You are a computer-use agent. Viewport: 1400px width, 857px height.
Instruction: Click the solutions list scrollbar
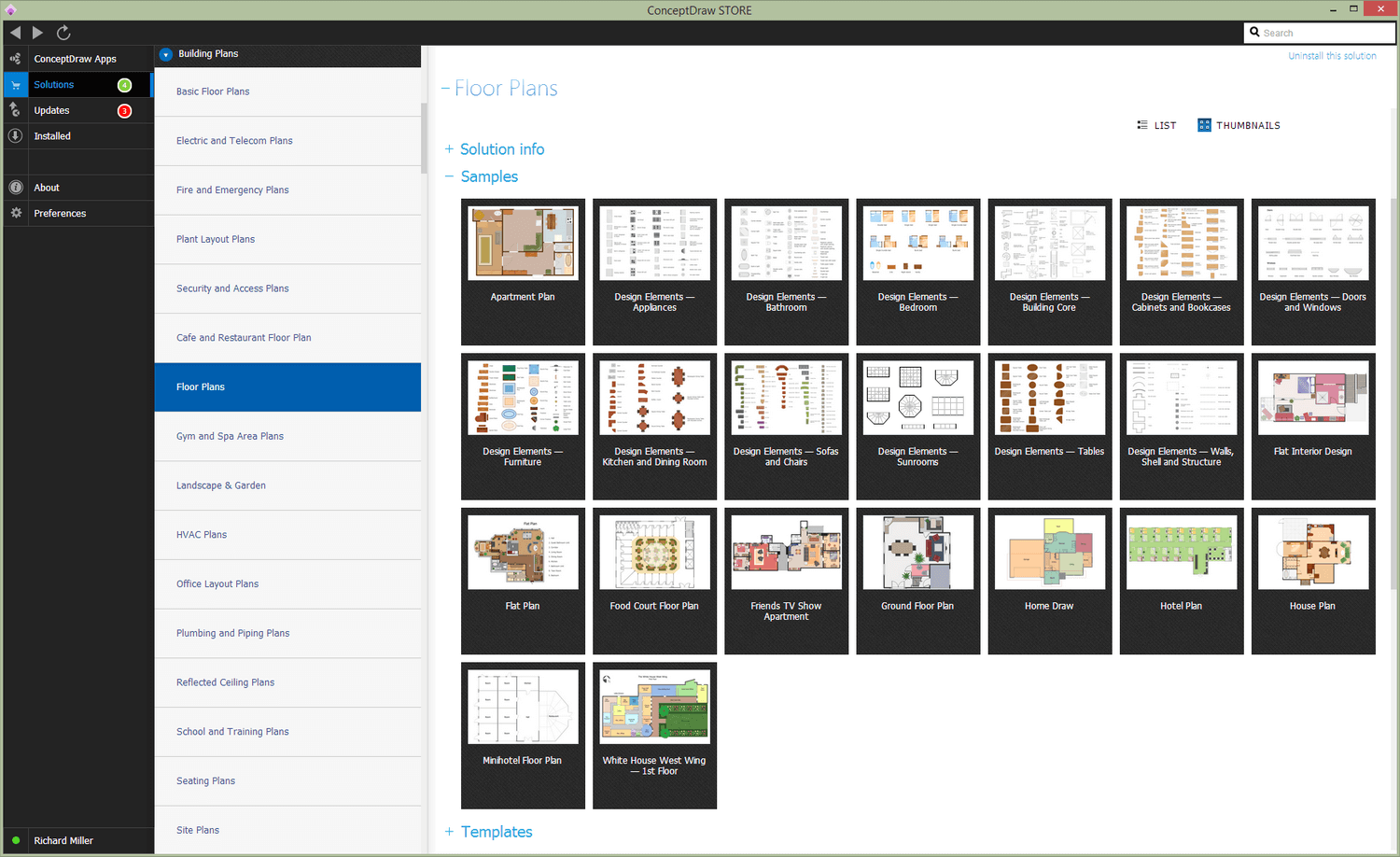click(x=424, y=138)
